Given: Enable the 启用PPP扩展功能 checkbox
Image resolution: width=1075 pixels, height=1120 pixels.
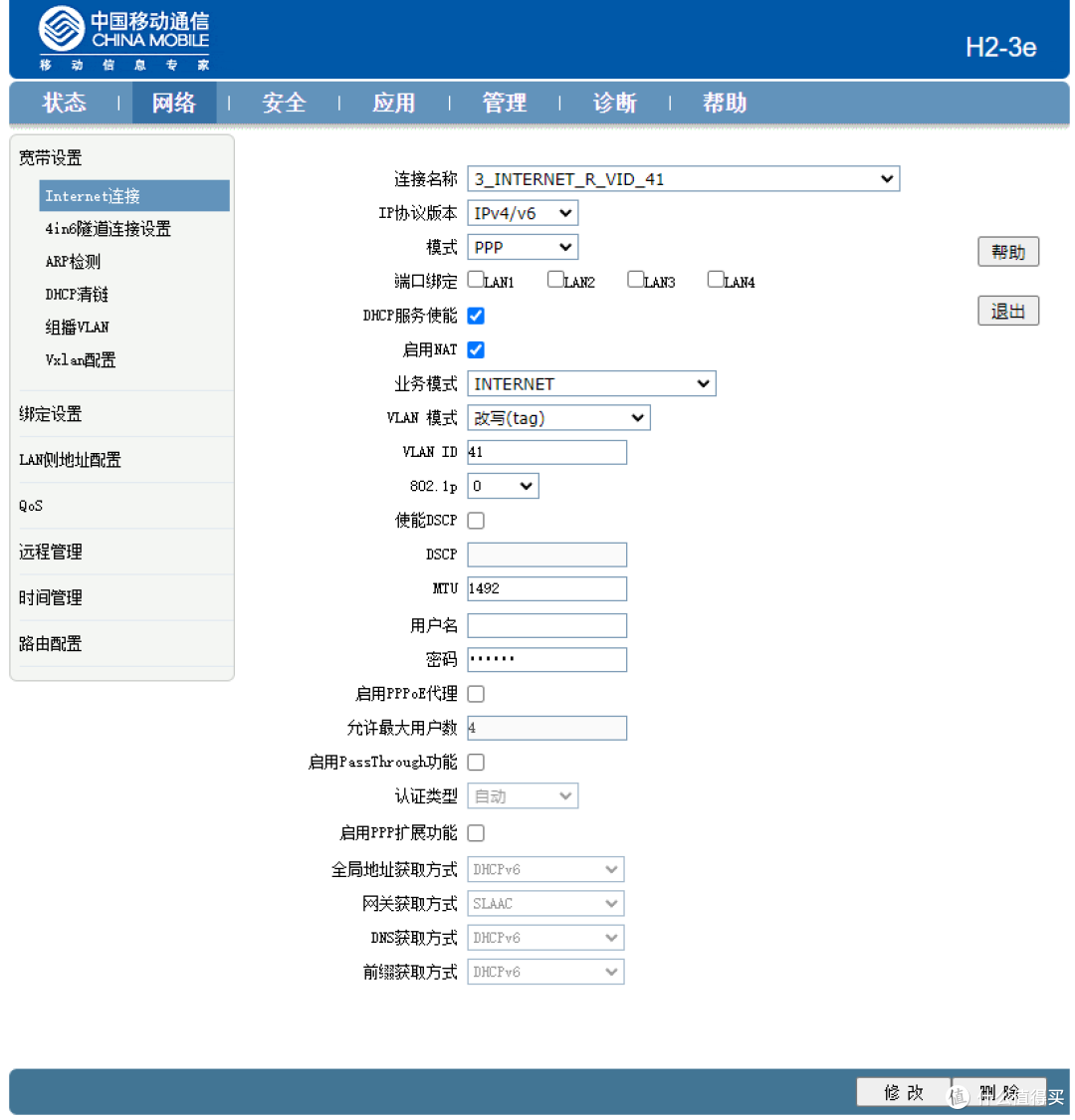Looking at the screenshot, I should (476, 833).
